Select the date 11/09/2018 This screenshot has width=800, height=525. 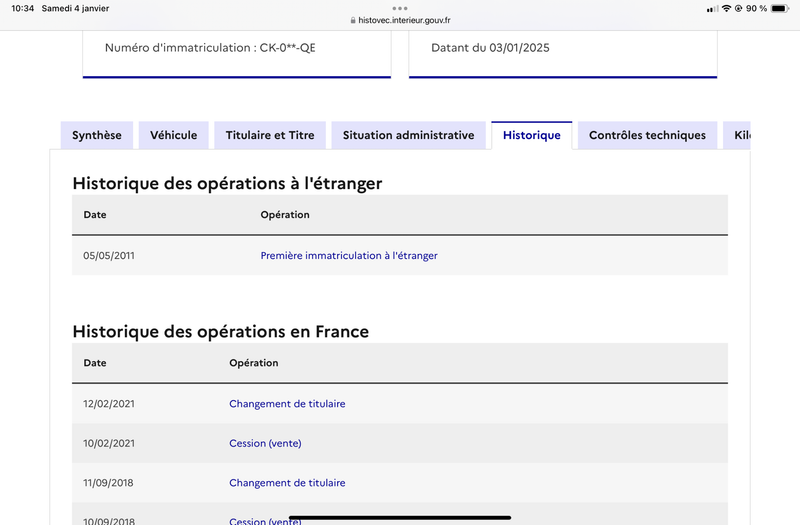tap(108, 483)
